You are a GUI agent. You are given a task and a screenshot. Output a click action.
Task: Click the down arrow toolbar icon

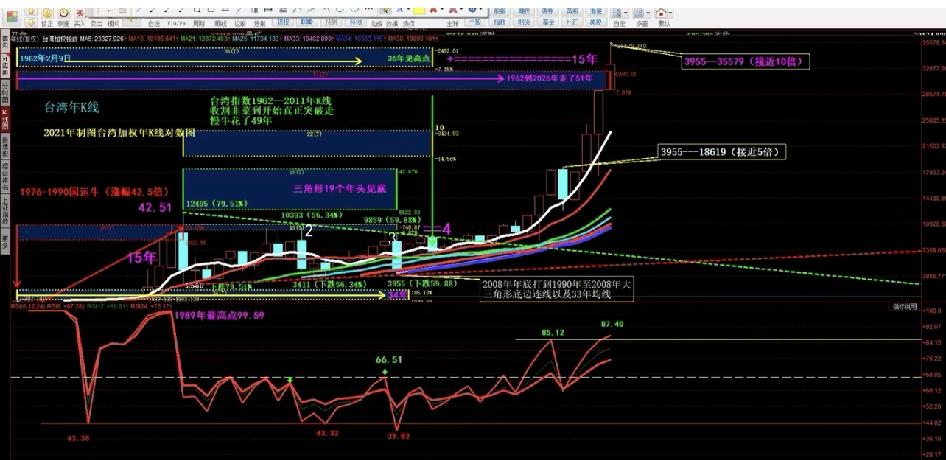tap(30, 22)
